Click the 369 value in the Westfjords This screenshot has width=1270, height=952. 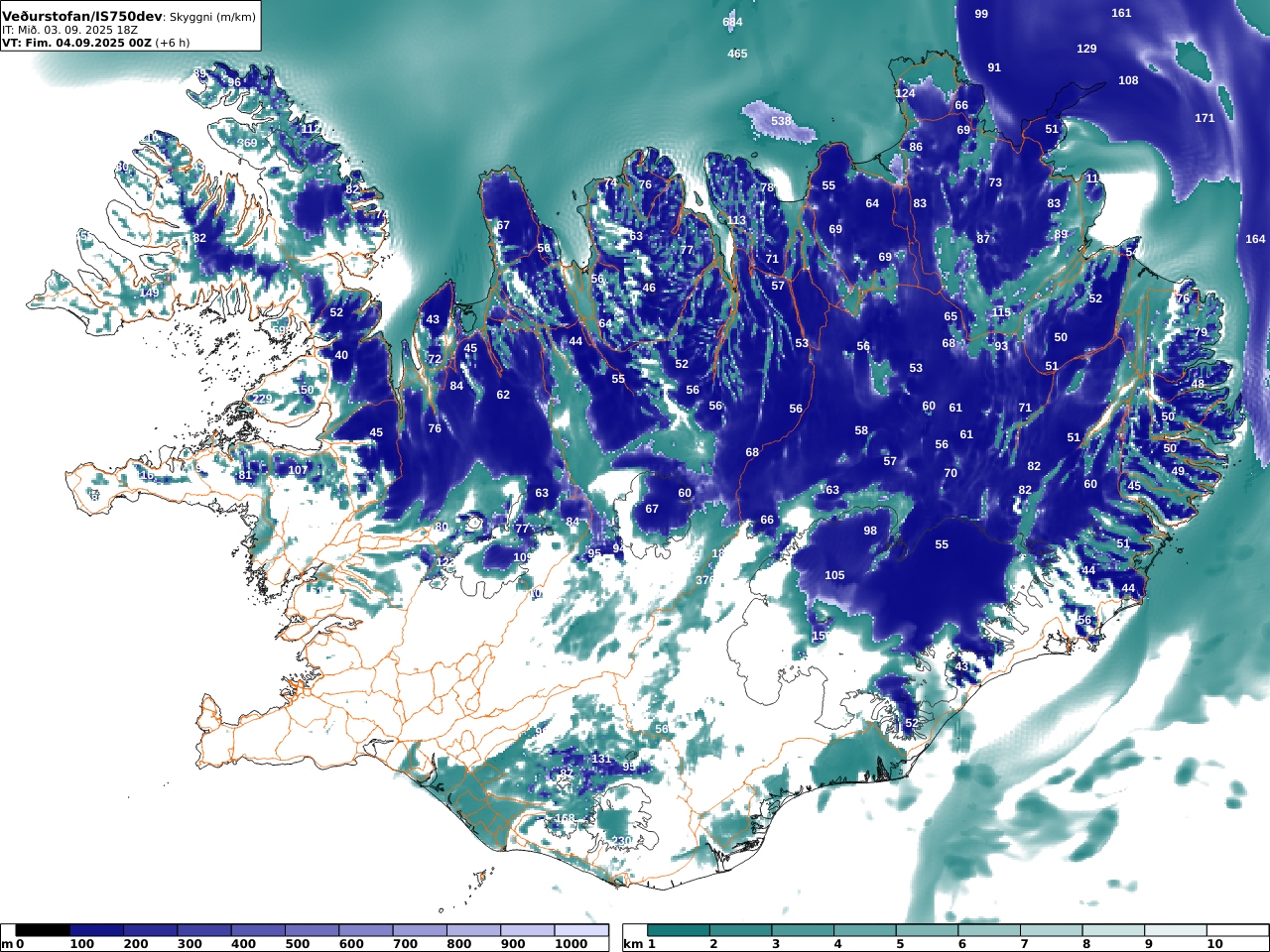point(247,143)
